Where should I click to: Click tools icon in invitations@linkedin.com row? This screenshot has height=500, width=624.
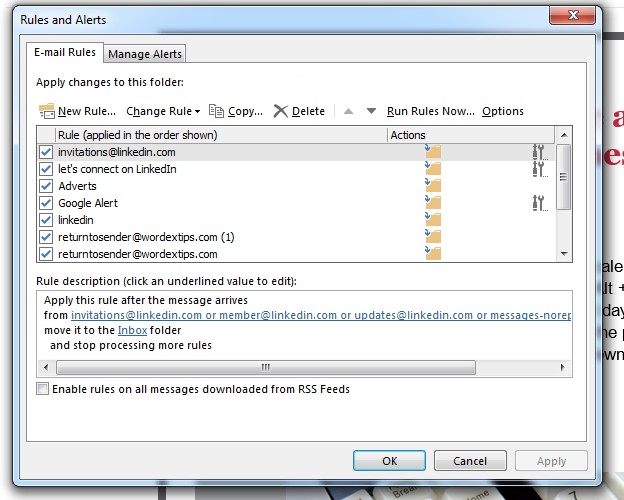click(540, 152)
